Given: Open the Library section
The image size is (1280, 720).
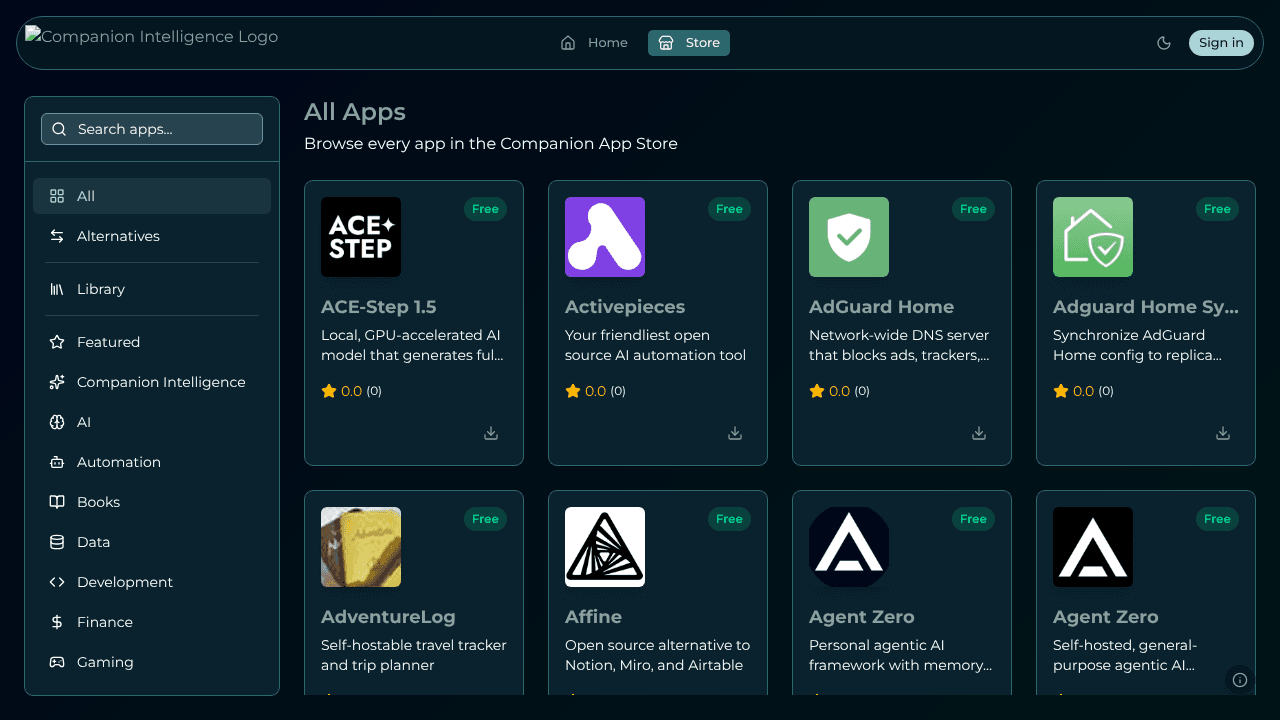Looking at the screenshot, I should pos(152,289).
